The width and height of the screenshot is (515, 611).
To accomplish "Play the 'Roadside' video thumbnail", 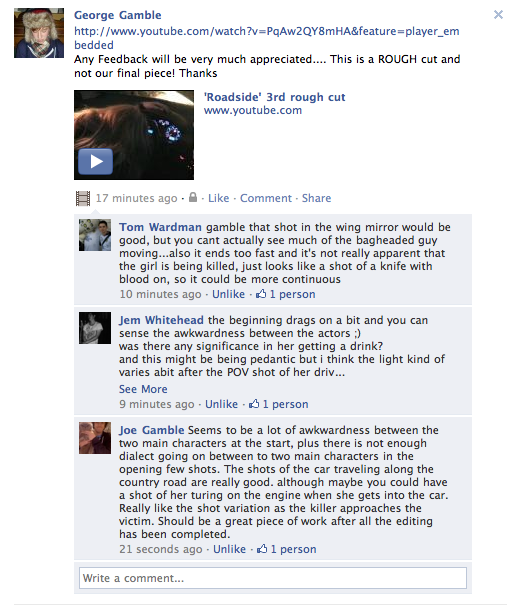I will pos(134,135).
